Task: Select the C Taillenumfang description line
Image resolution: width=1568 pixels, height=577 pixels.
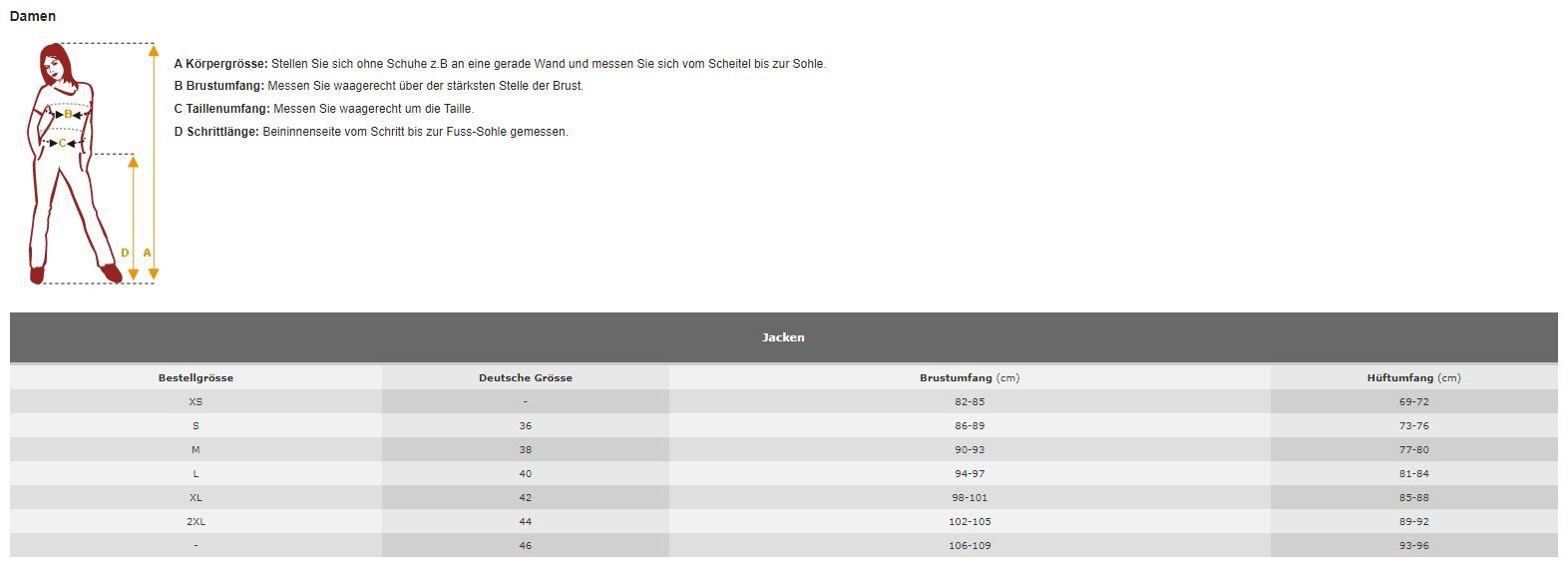Action: [324, 109]
